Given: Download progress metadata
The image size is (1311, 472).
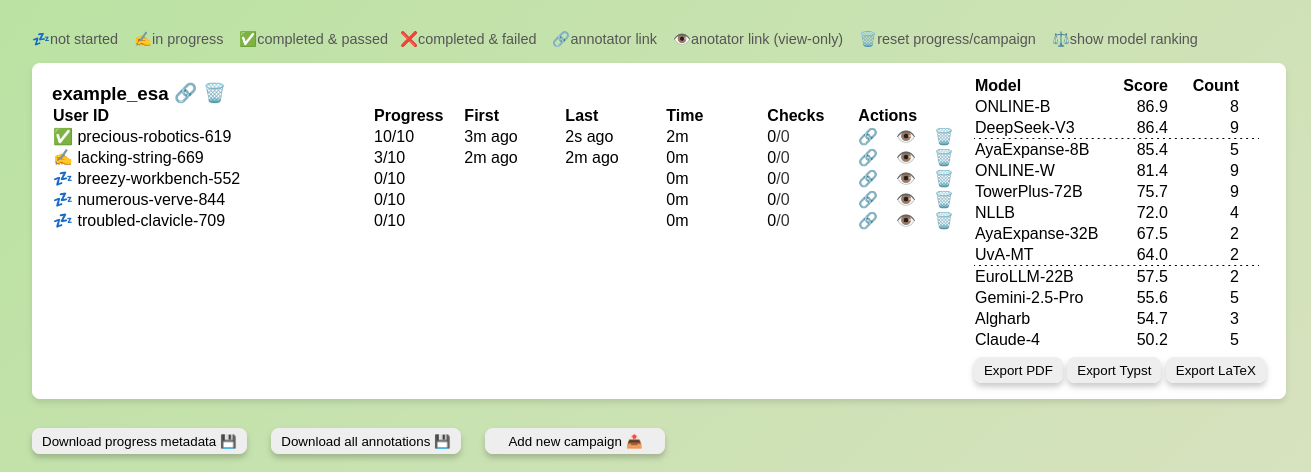Looking at the screenshot, I should click(139, 442).
